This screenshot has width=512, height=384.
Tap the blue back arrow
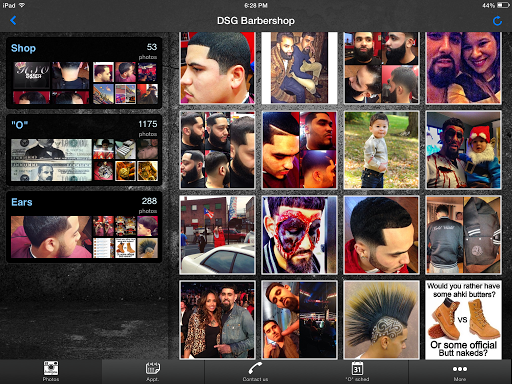tap(13, 21)
